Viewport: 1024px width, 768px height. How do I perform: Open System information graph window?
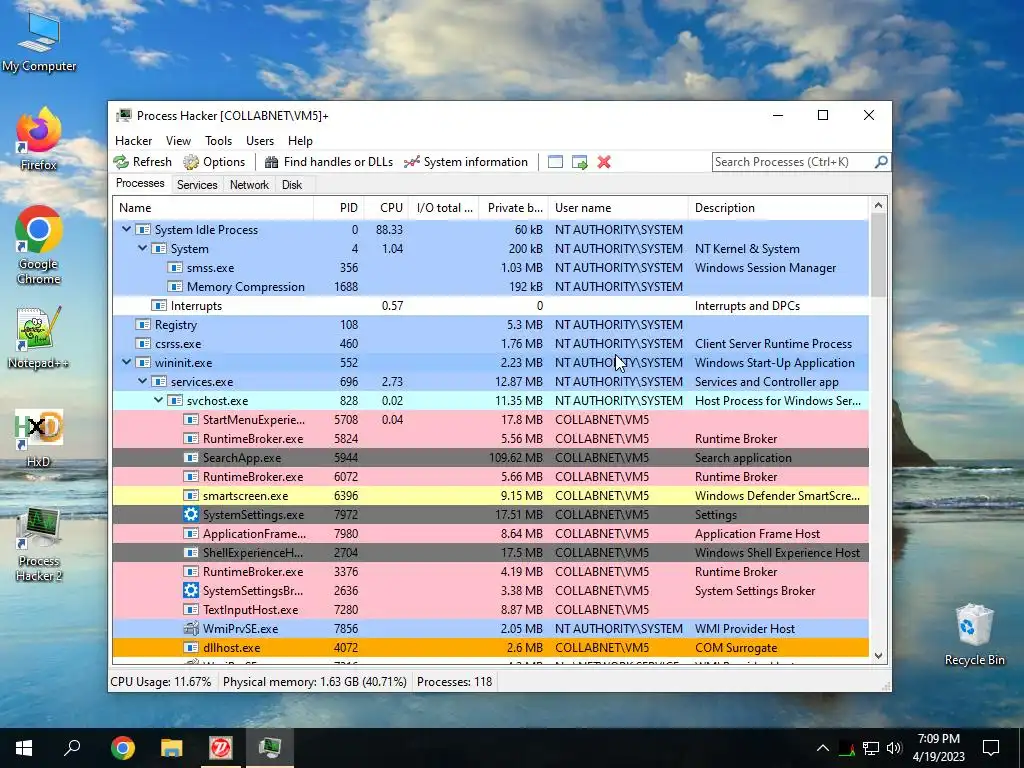coord(466,162)
